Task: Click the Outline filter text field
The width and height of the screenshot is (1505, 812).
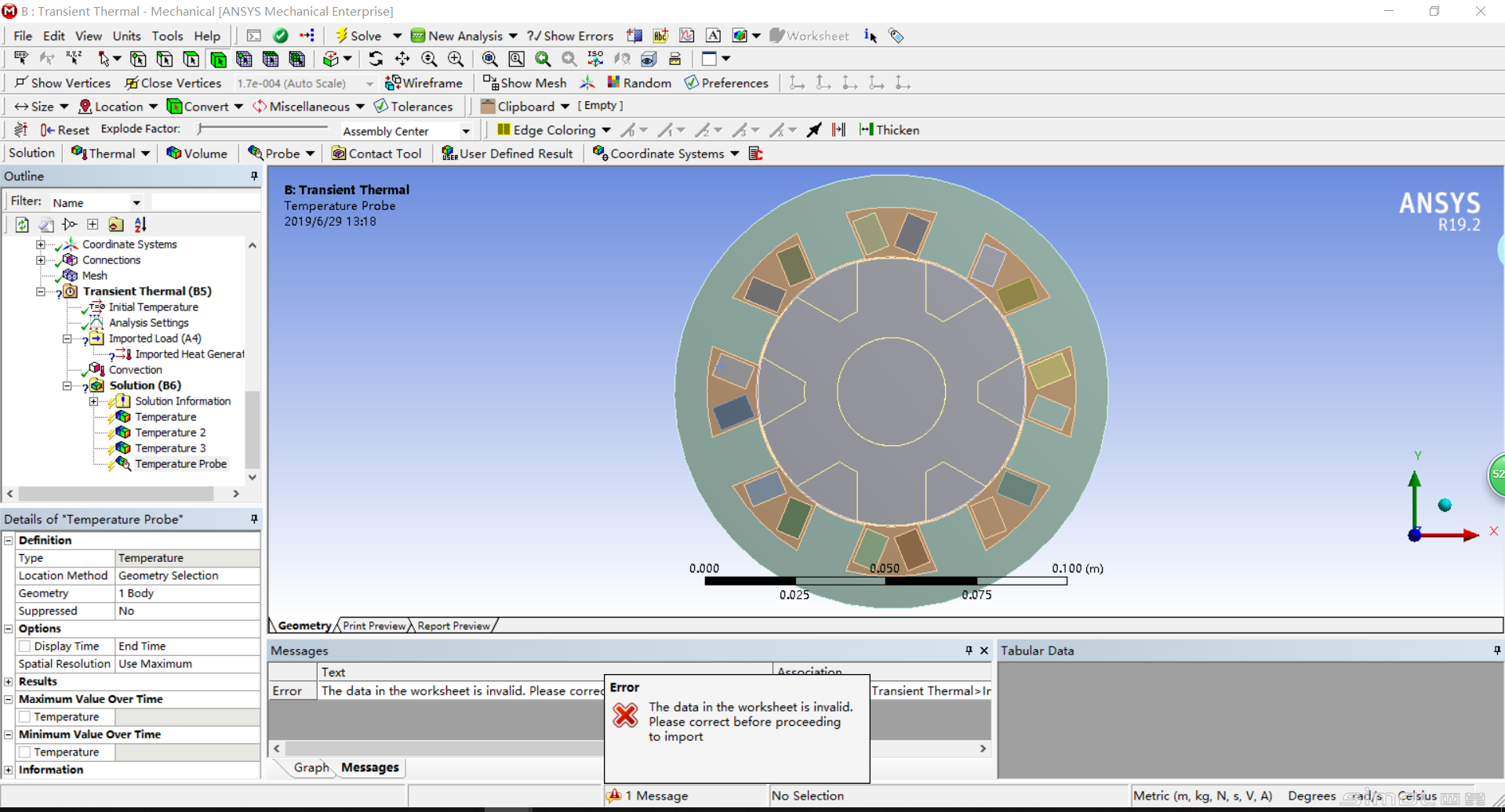Action: [205, 202]
